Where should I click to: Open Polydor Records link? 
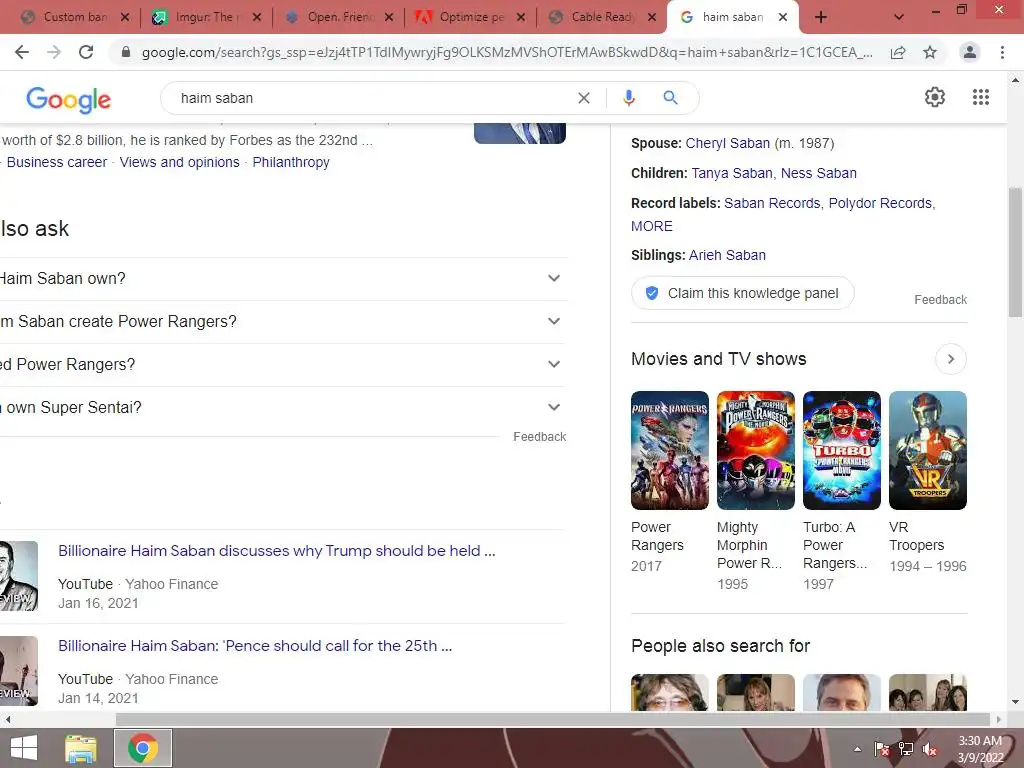(880, 203)
